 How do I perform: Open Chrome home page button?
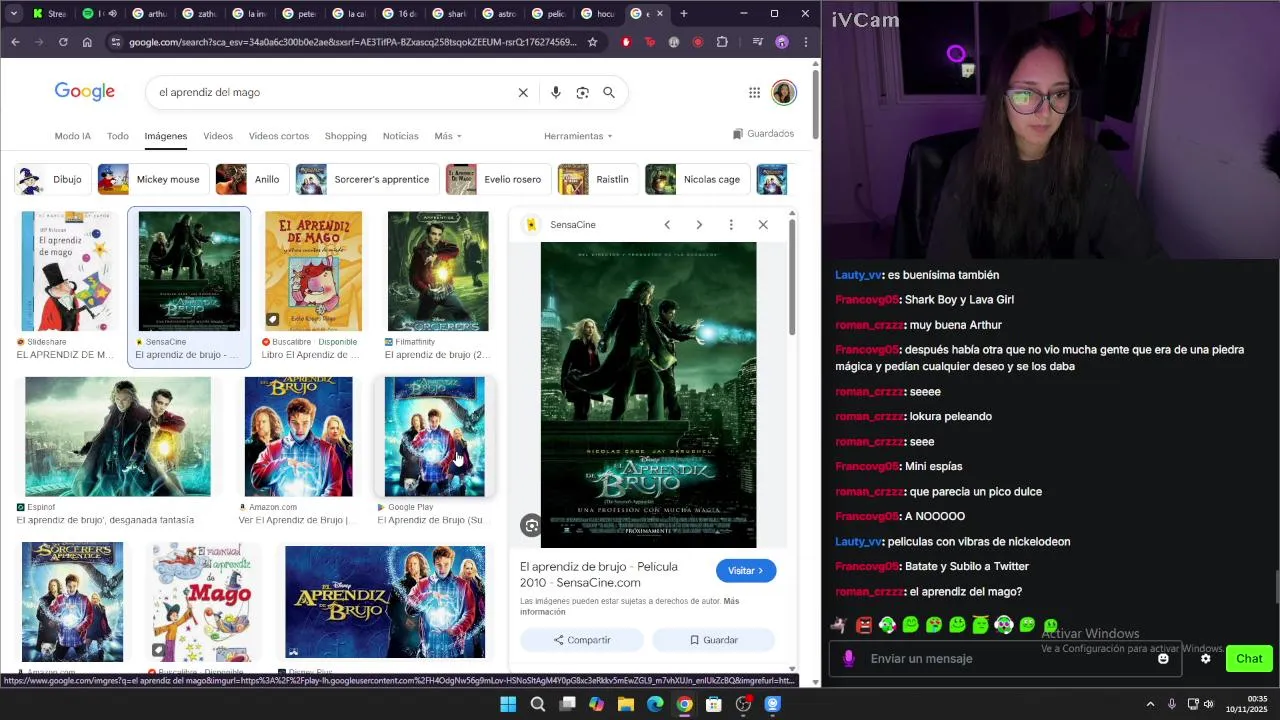click(x=87, y=42)
